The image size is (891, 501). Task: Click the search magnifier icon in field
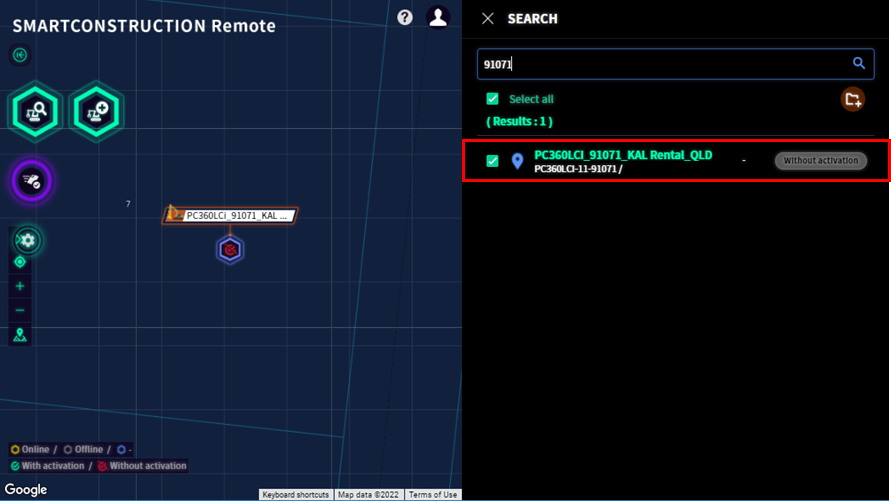[859, 63]
